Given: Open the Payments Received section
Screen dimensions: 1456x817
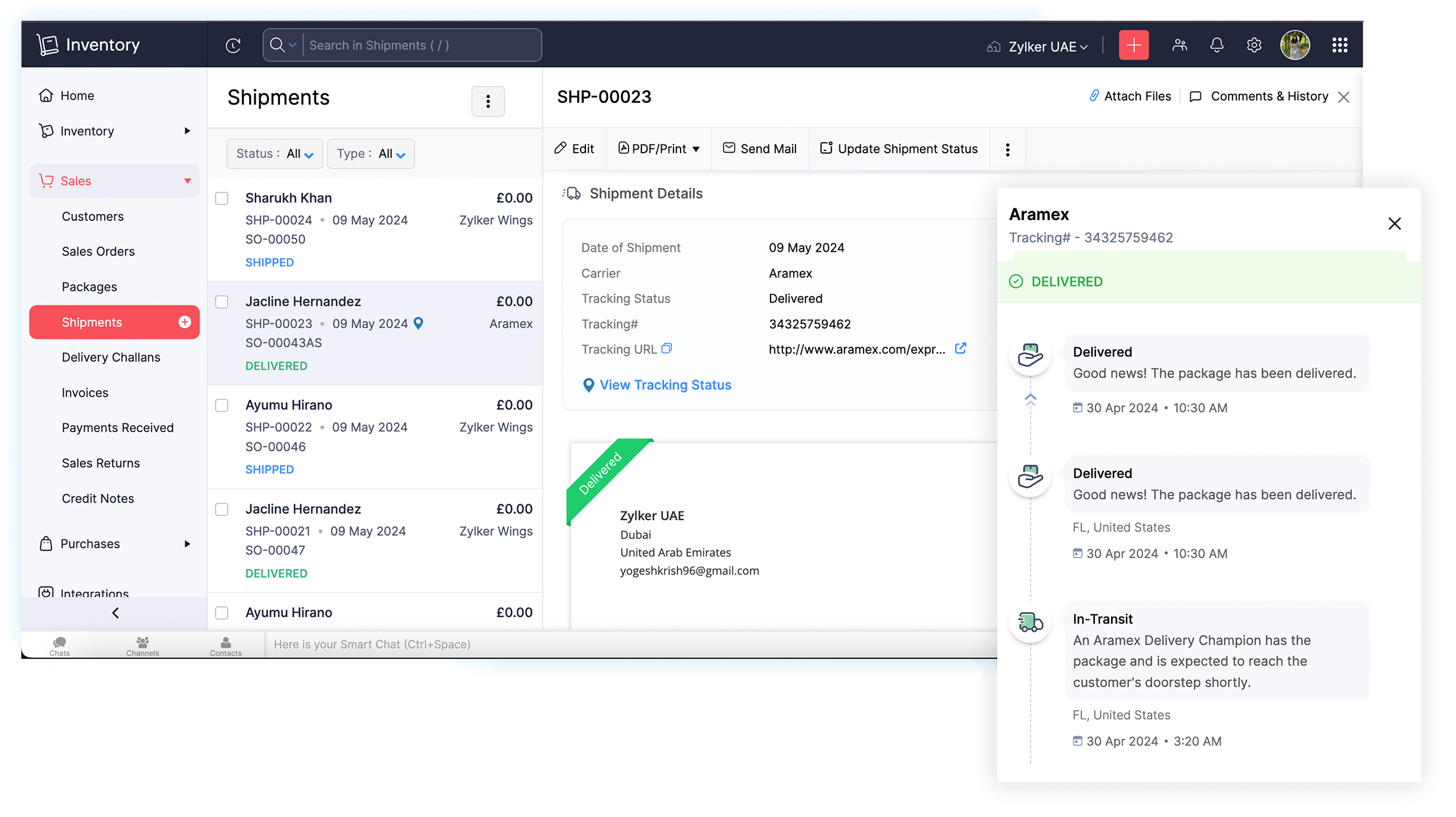Looking at the screenshot, I should click(x=118, y=427).
